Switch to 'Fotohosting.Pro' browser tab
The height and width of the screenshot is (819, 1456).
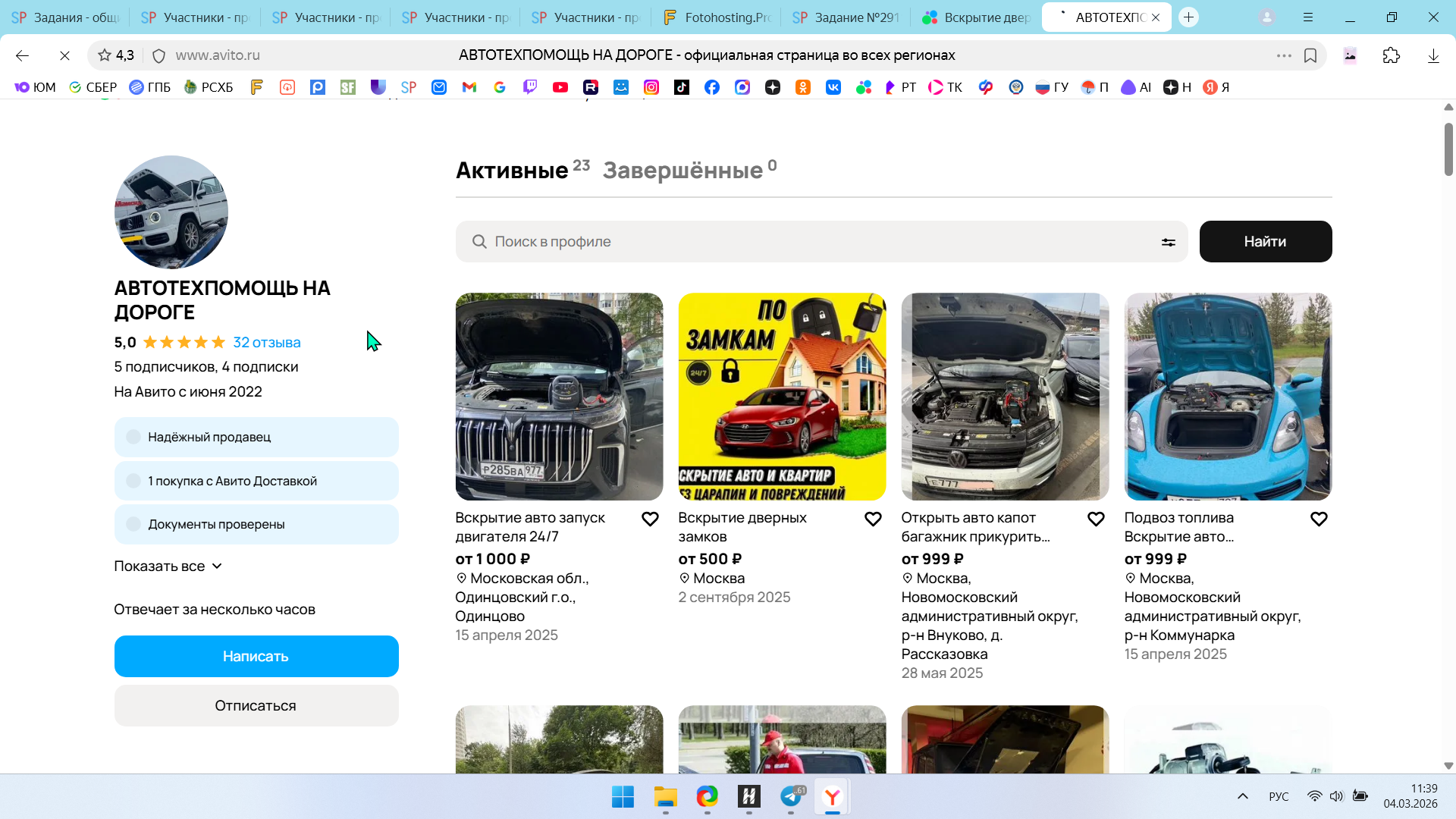click(717, 17)
